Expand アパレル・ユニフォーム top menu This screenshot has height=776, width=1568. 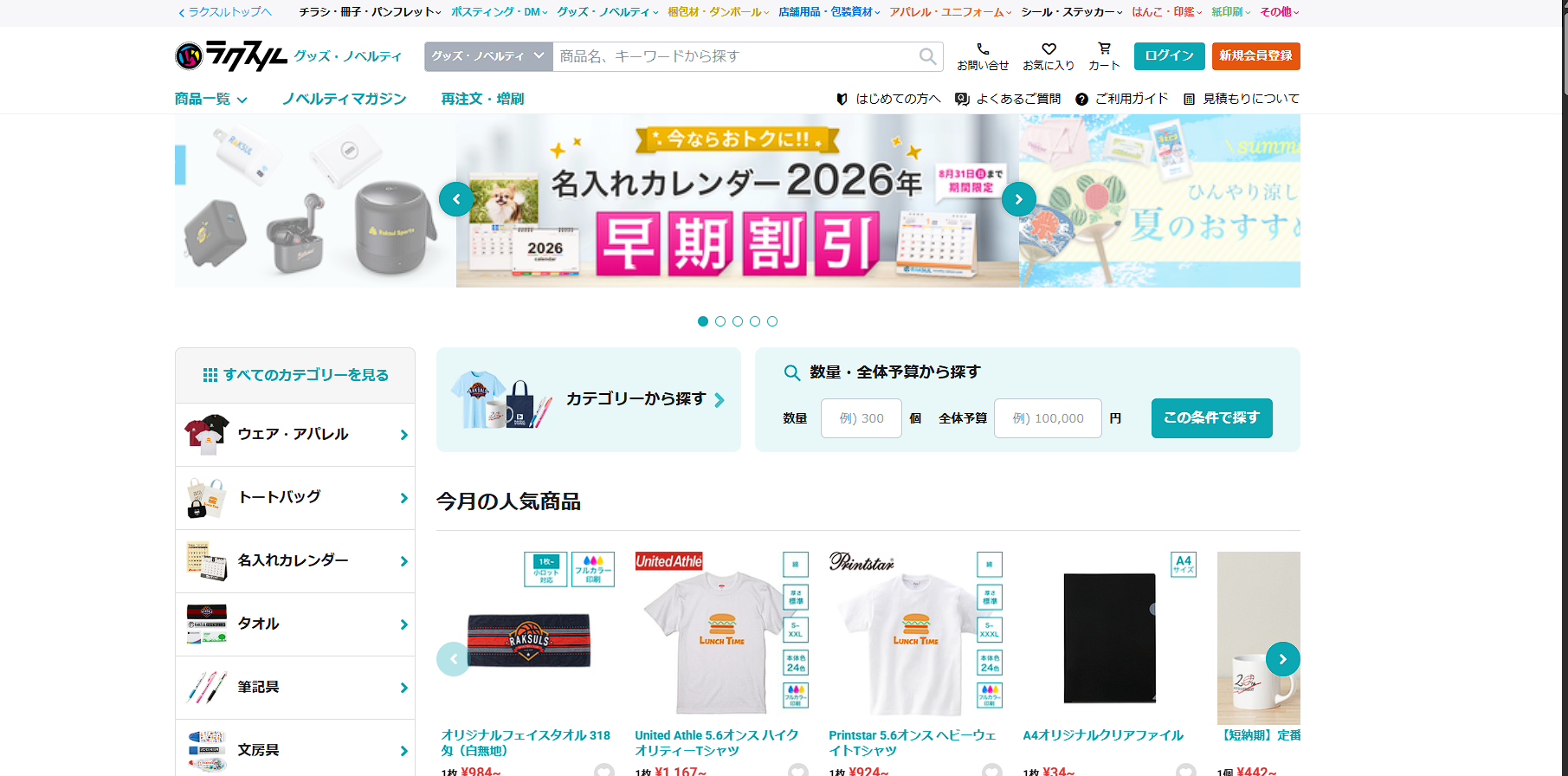coord(950,12)
